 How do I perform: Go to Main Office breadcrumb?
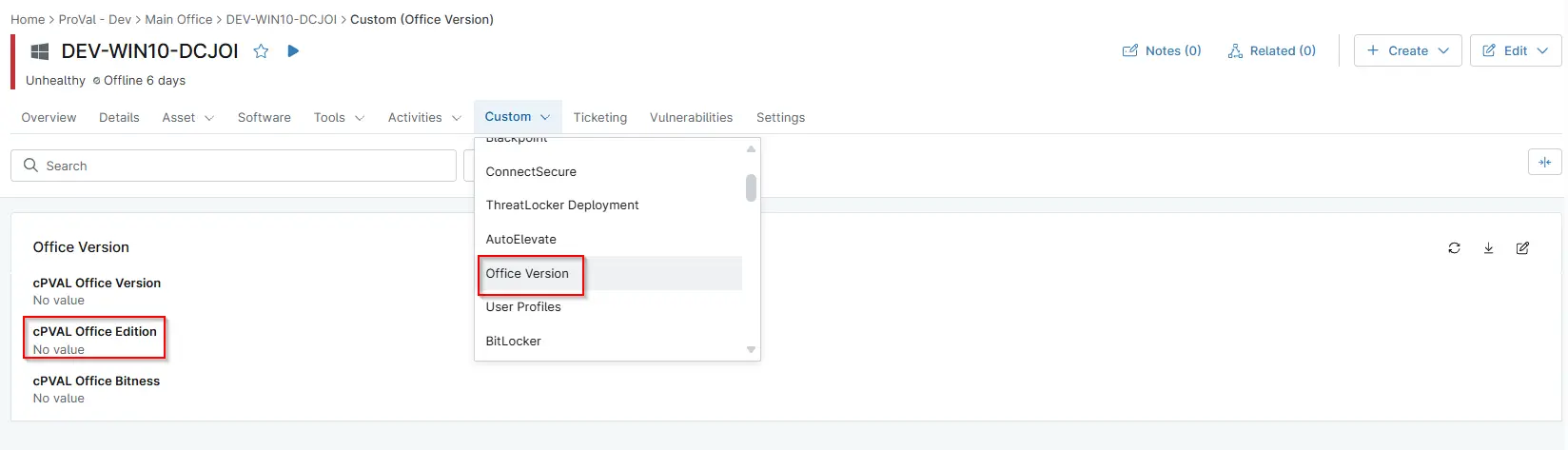coord(179,19)
